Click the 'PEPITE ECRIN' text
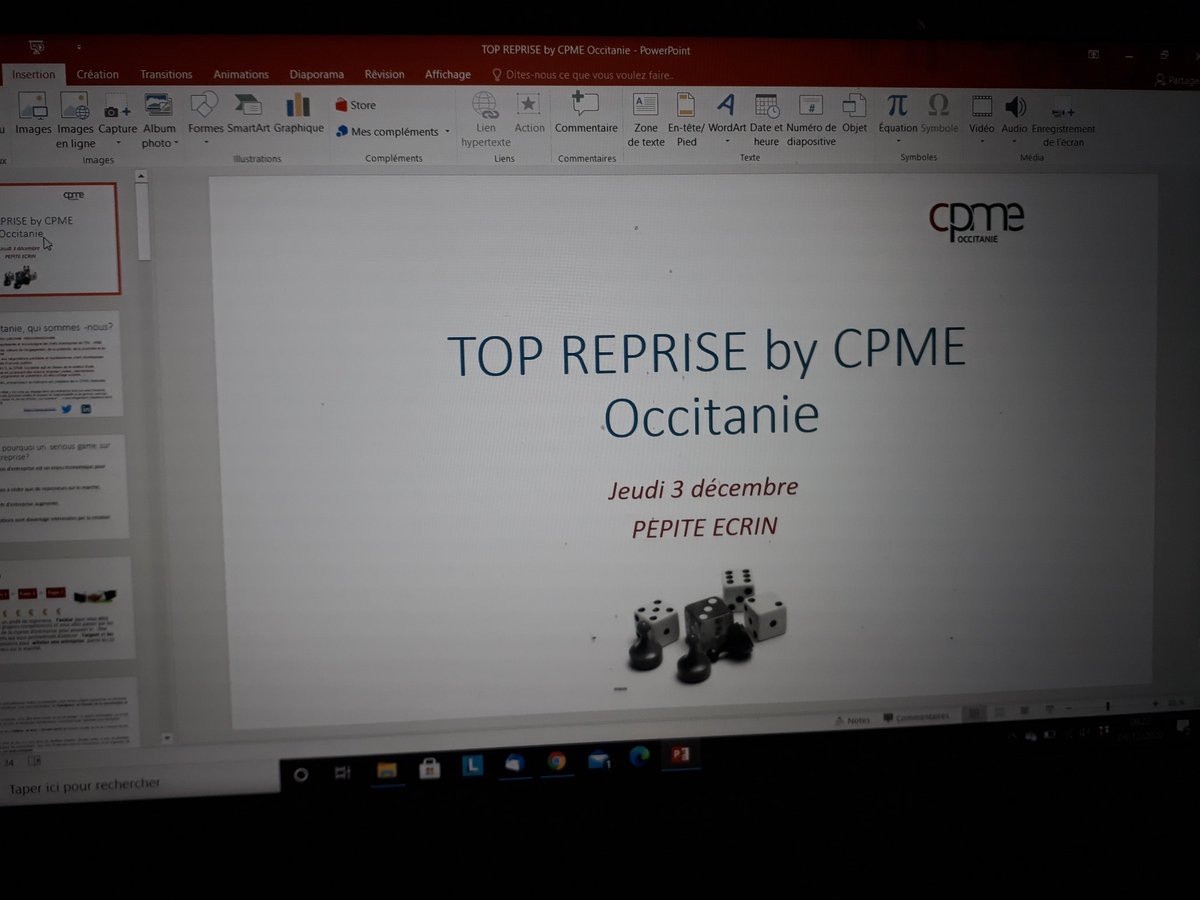1200x900 pixels. 704,527
